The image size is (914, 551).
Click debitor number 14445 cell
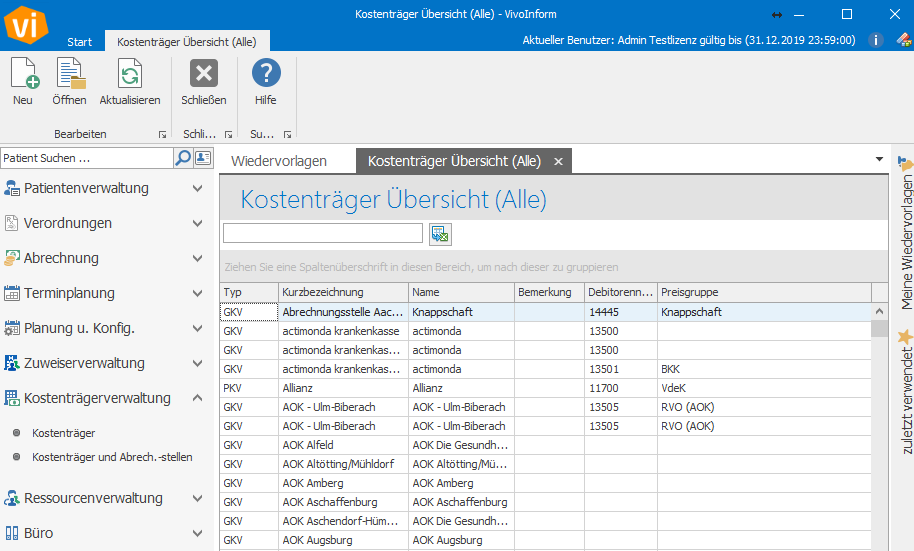pos(621,312)
